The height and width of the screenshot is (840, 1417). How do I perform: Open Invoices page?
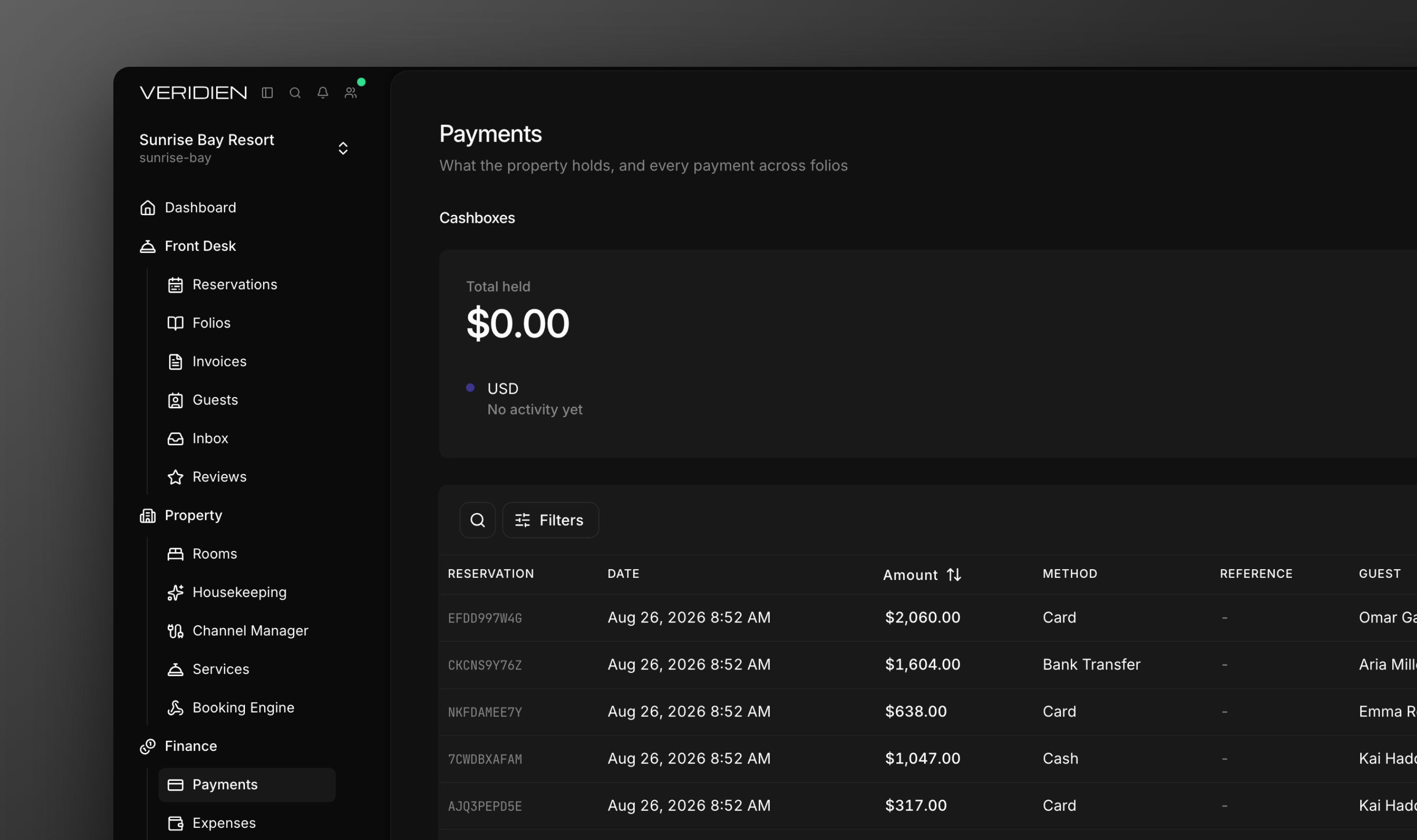click(220, 362)
